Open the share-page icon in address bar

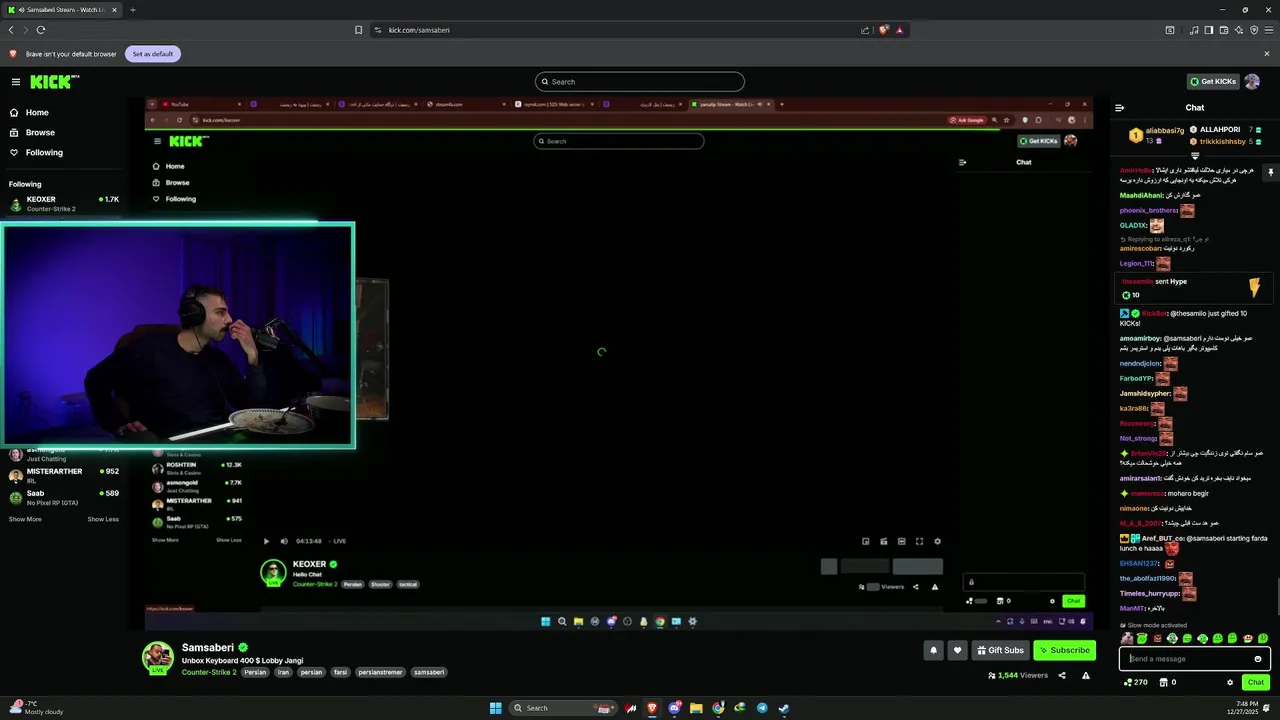865,30
